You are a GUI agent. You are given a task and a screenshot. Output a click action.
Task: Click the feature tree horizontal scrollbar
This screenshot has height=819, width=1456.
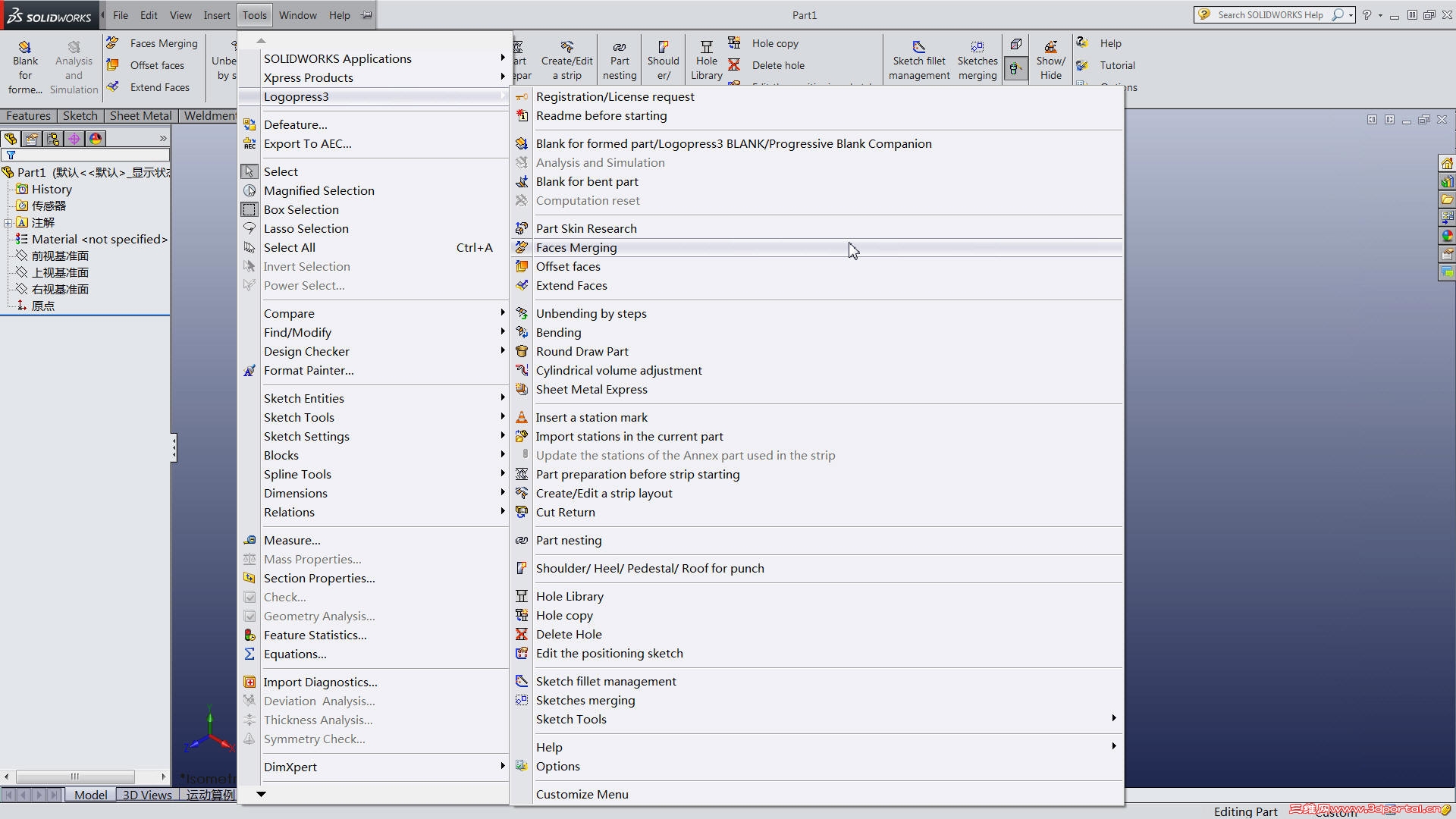tap(75, 777)
